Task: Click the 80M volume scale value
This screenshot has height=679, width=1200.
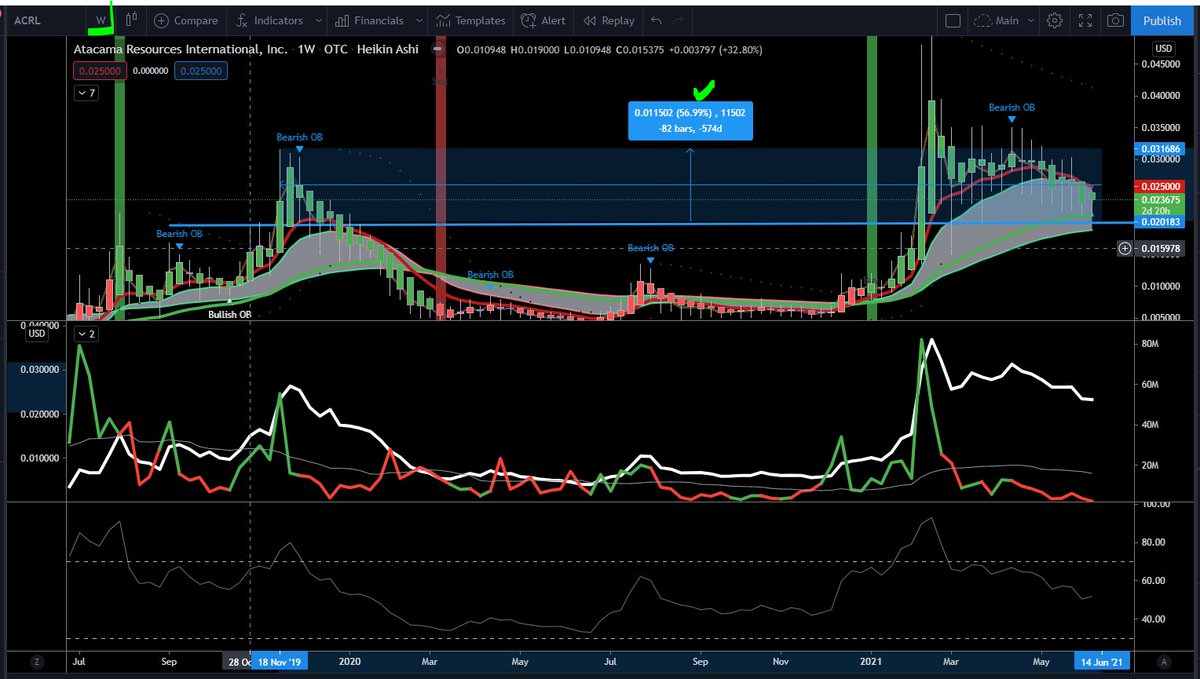Action: pos(1149,344)
